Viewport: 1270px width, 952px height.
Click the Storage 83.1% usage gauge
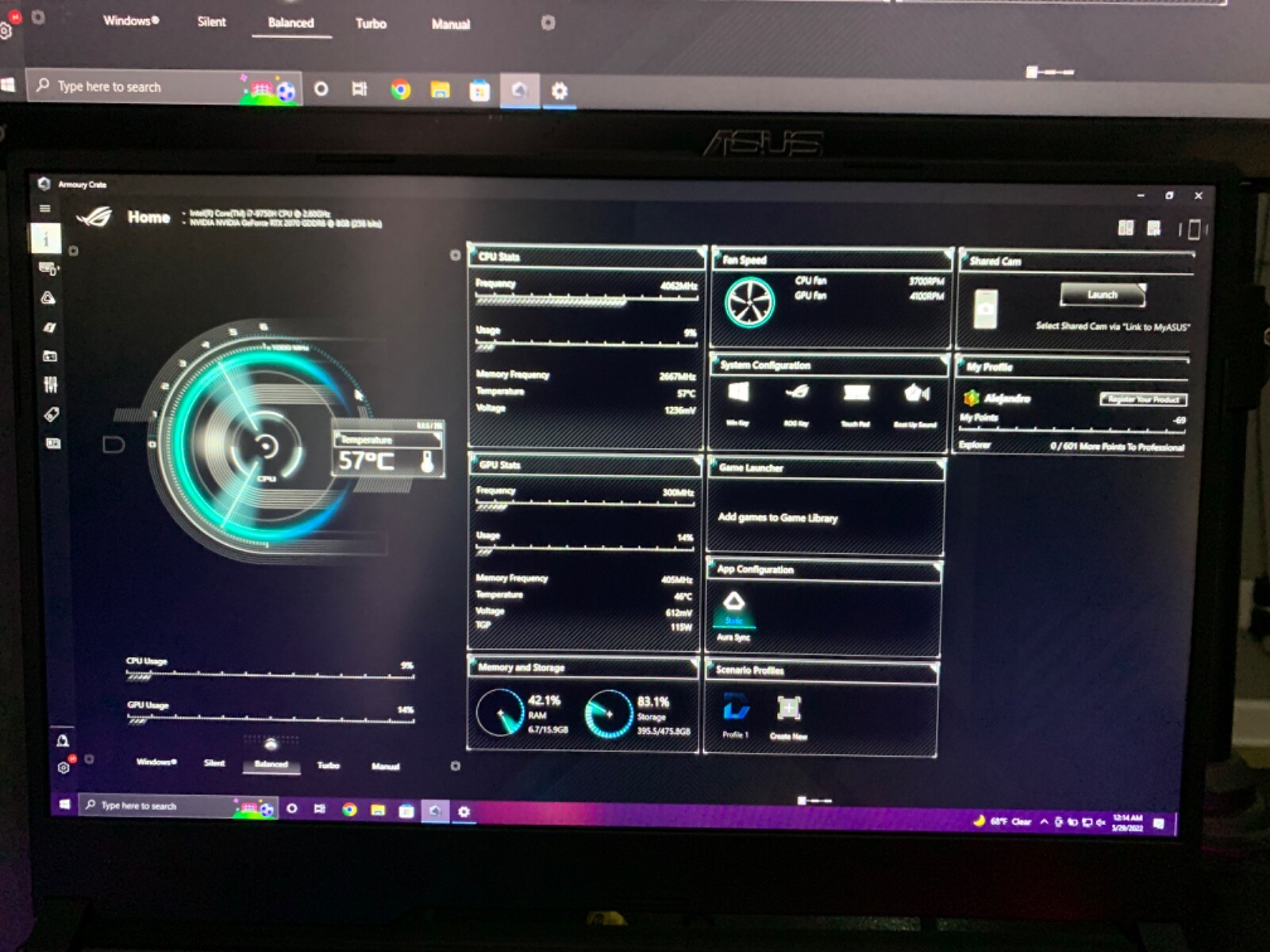[x=608, y=714]
